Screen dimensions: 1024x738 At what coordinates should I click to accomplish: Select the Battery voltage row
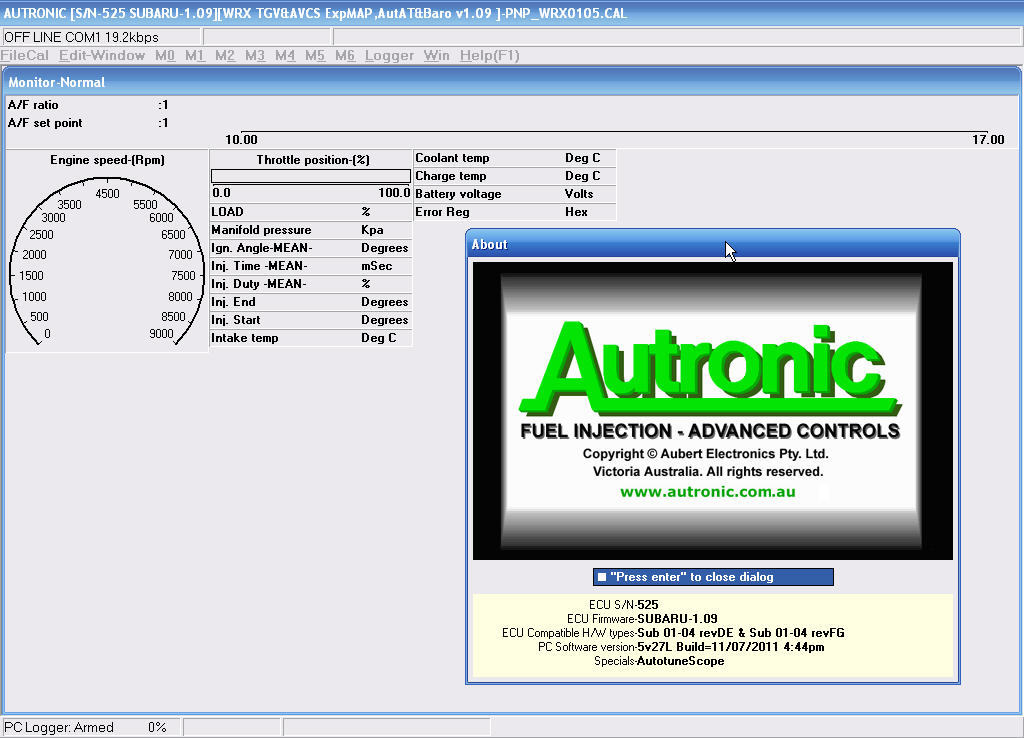pos(515,194)
